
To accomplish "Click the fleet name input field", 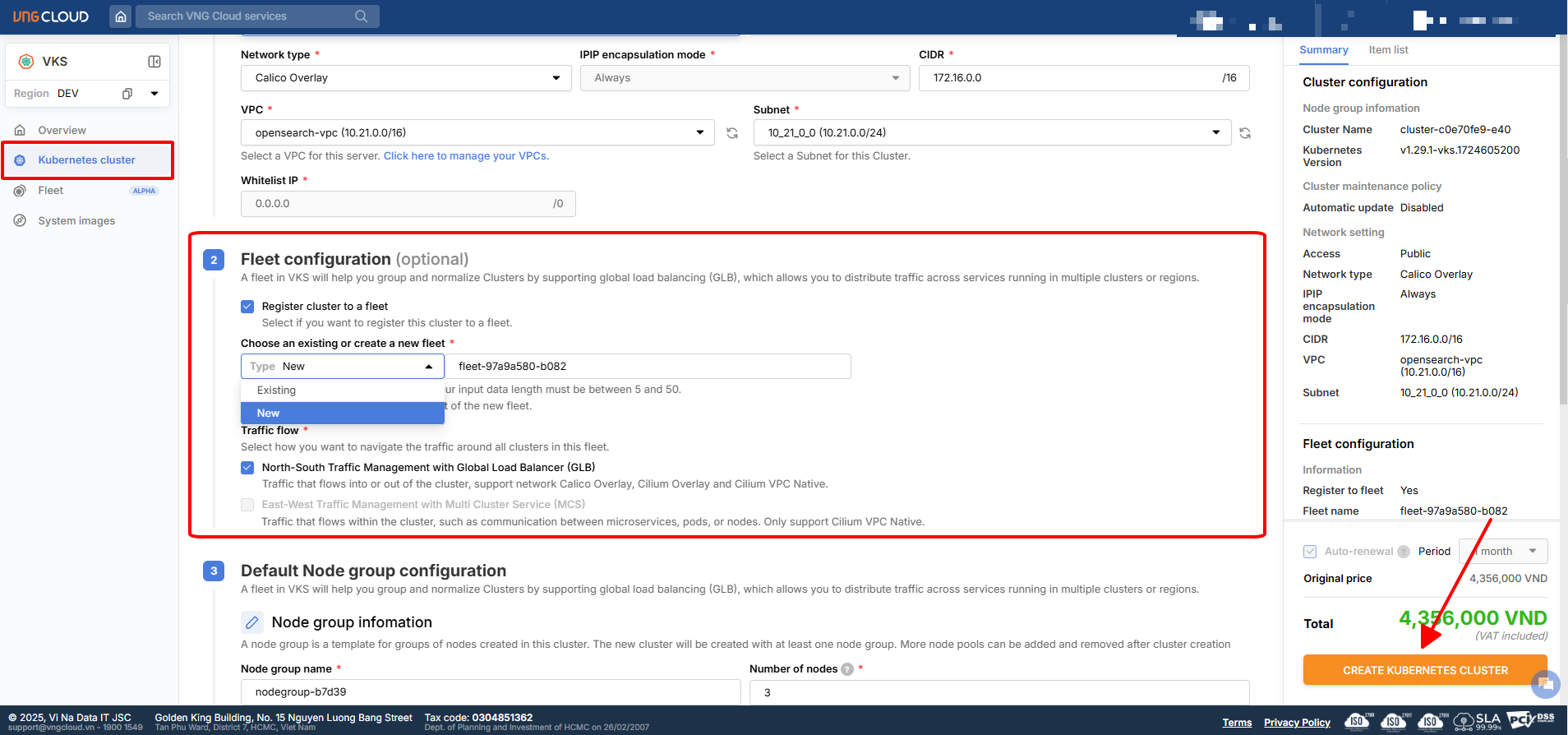I will pos(649,367).
